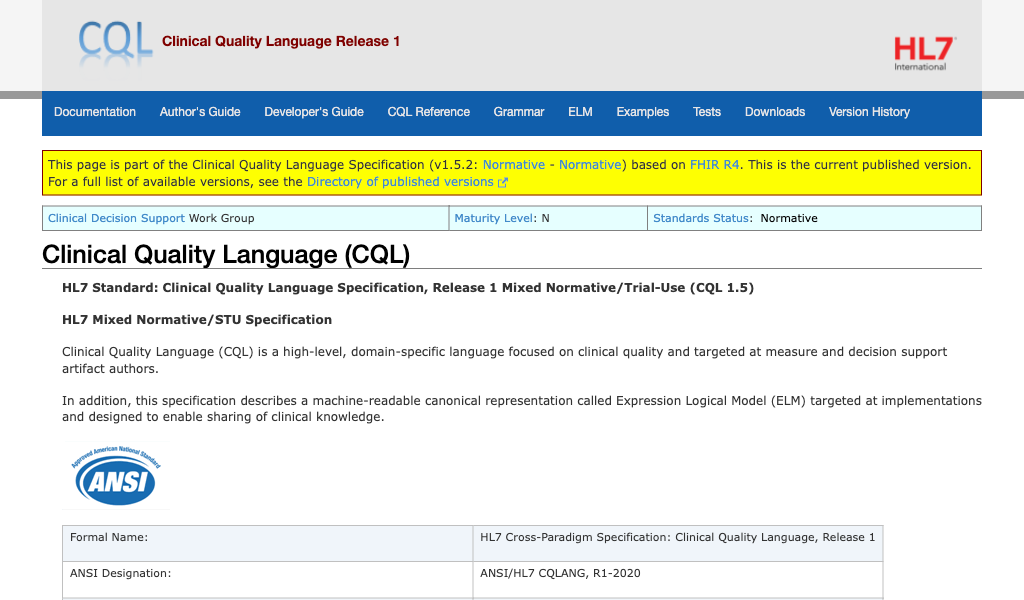The image size is (1024, 600).
Task: Click the 'ANSI Designation:' table cell
Action: click(x=268, y=579)
